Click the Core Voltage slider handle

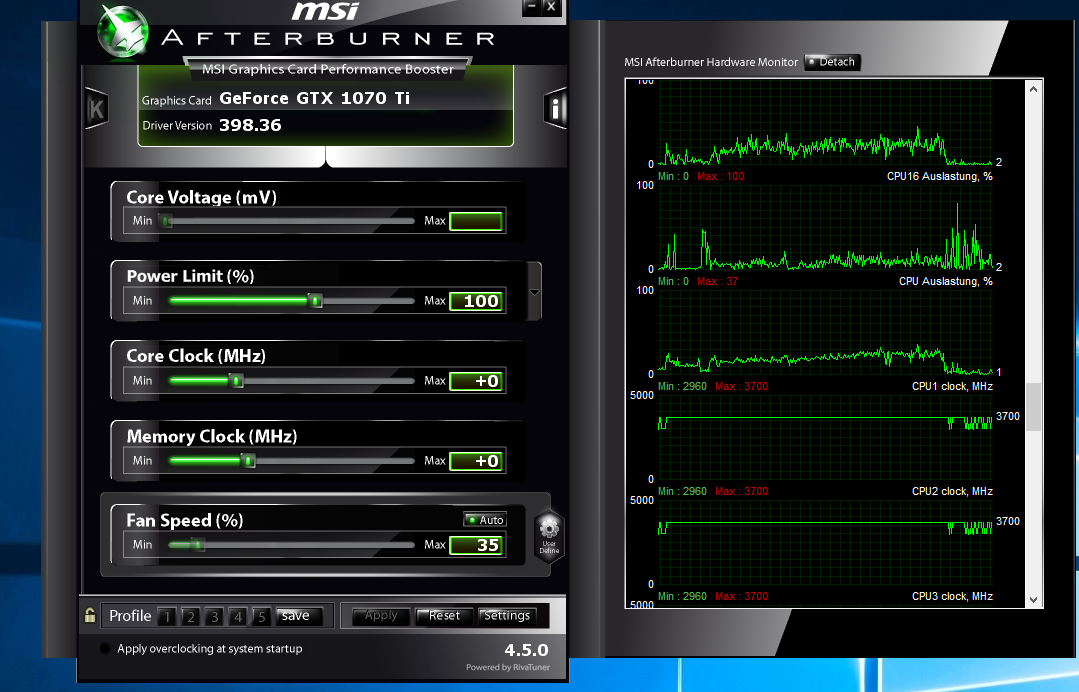(167, 221)
